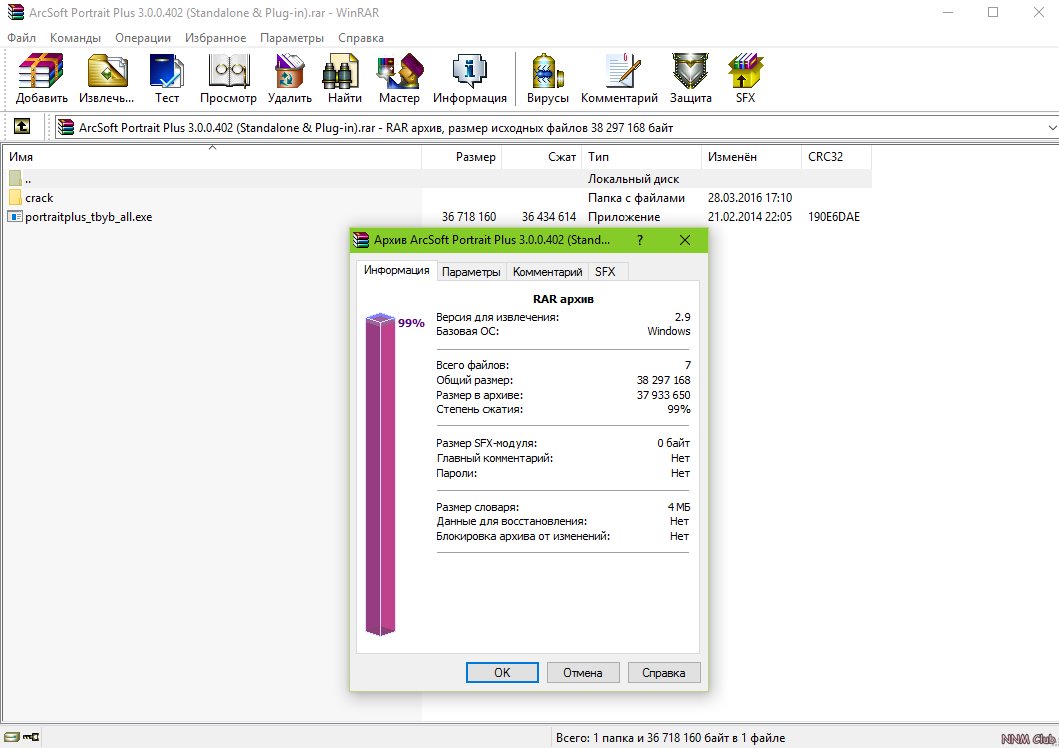Launch the Мастер (Wizard) tool
Image resolution: width=1059 pixels, height=748 pixels.
pyautogui.click(x=399, y=78)
